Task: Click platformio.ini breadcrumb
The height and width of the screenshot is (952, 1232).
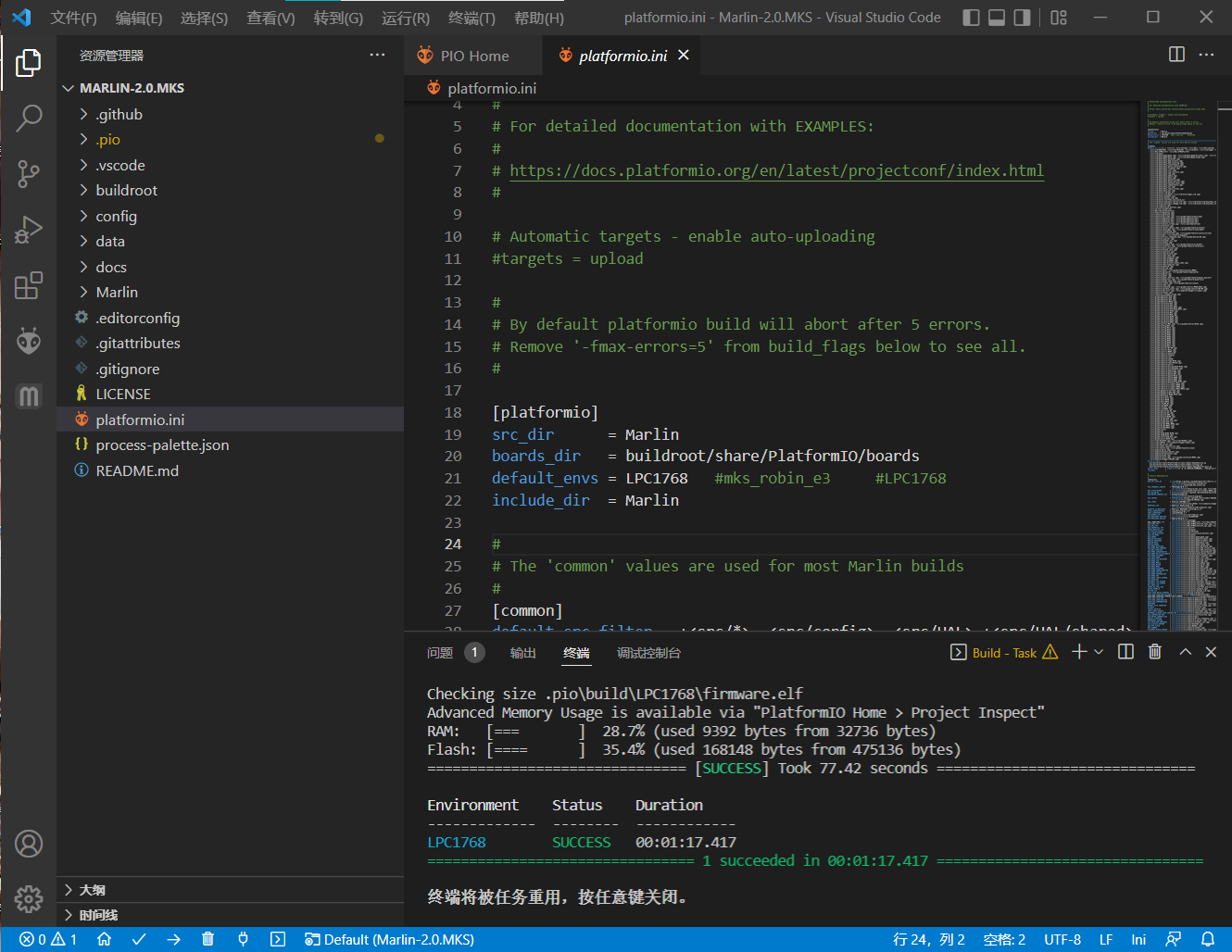Action: [482, 88]
